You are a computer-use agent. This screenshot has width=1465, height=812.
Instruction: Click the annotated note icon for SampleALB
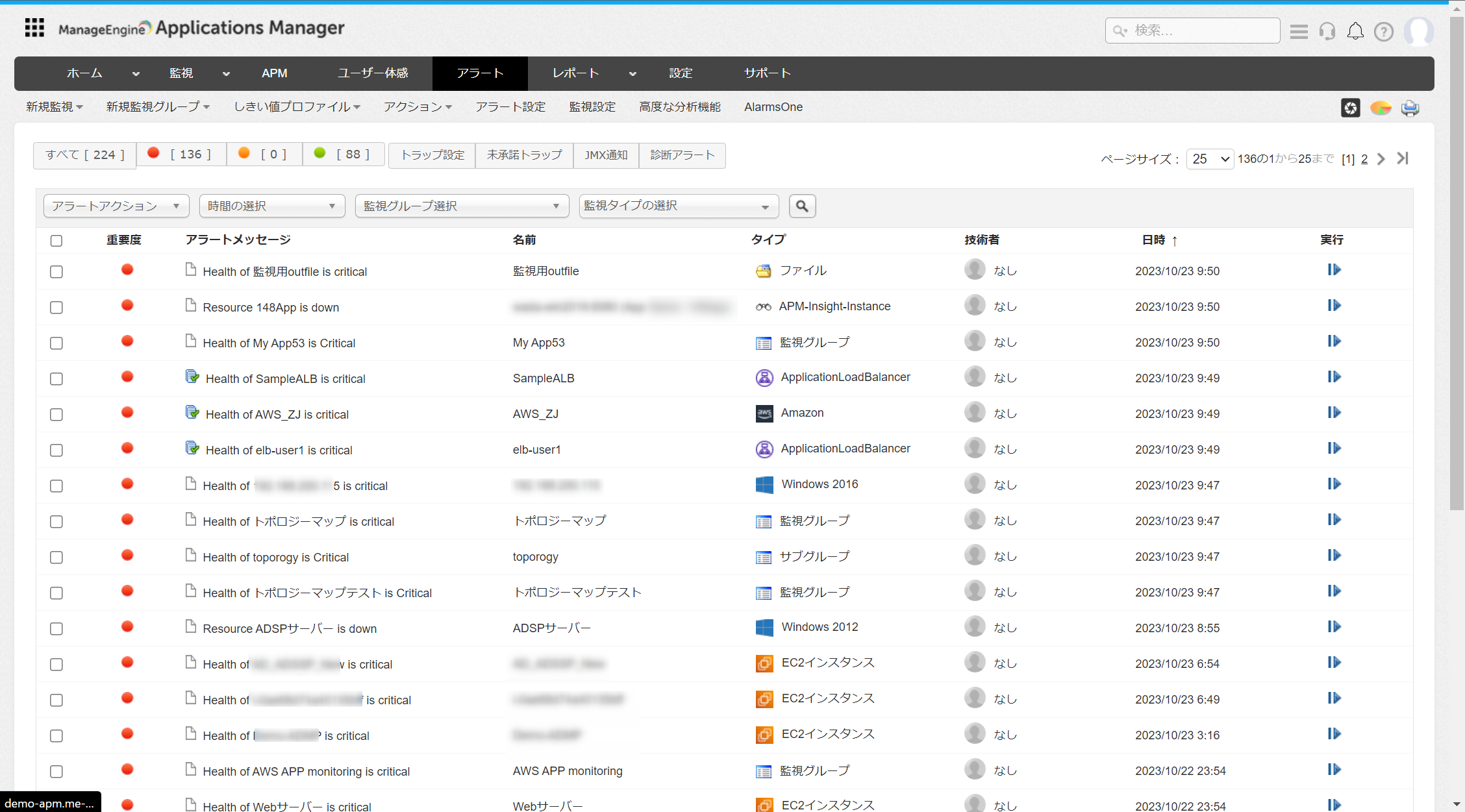[192, 376]
